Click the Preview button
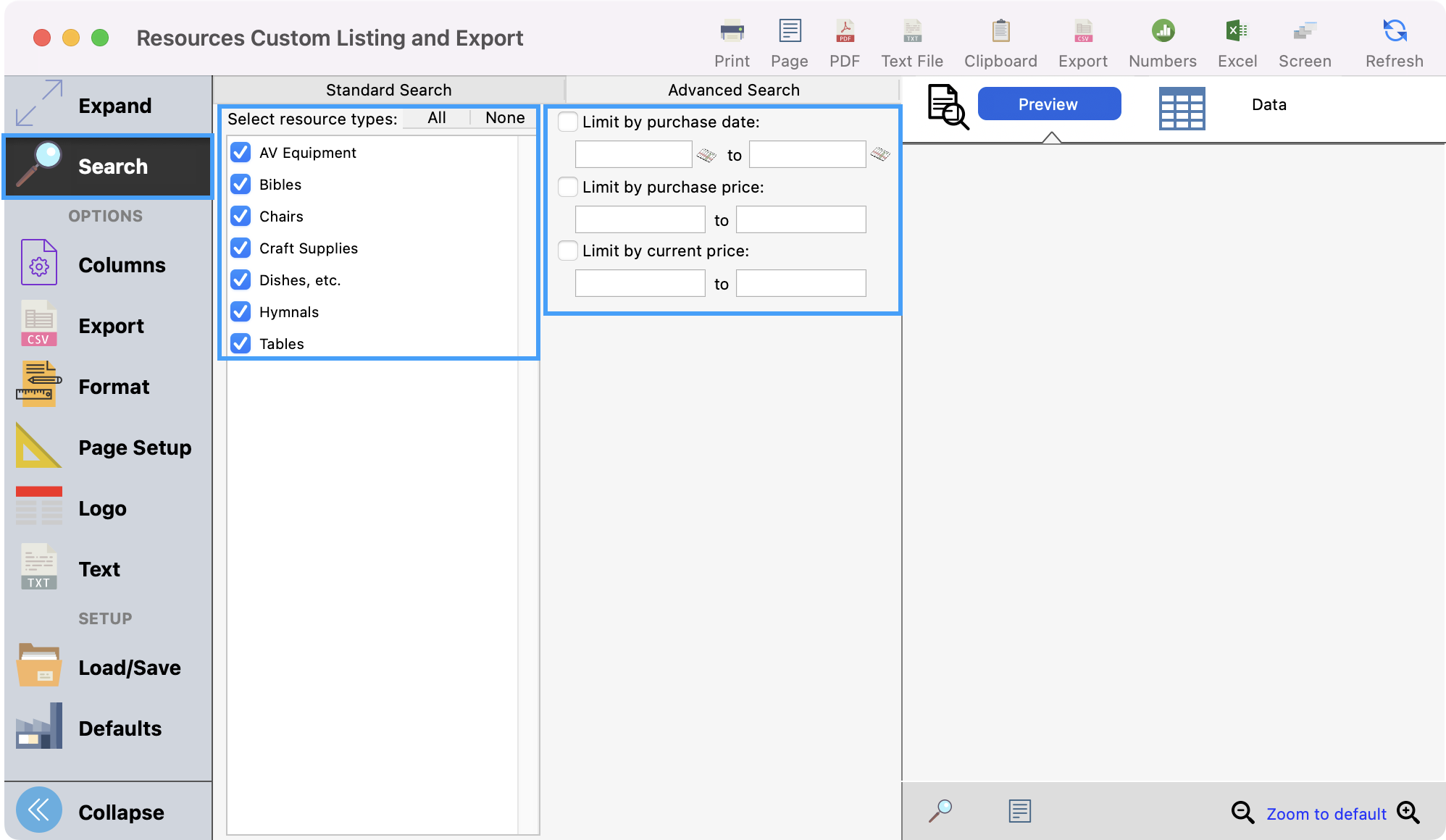This screenshot has width=1446, height=840. tap(1049, 104)
